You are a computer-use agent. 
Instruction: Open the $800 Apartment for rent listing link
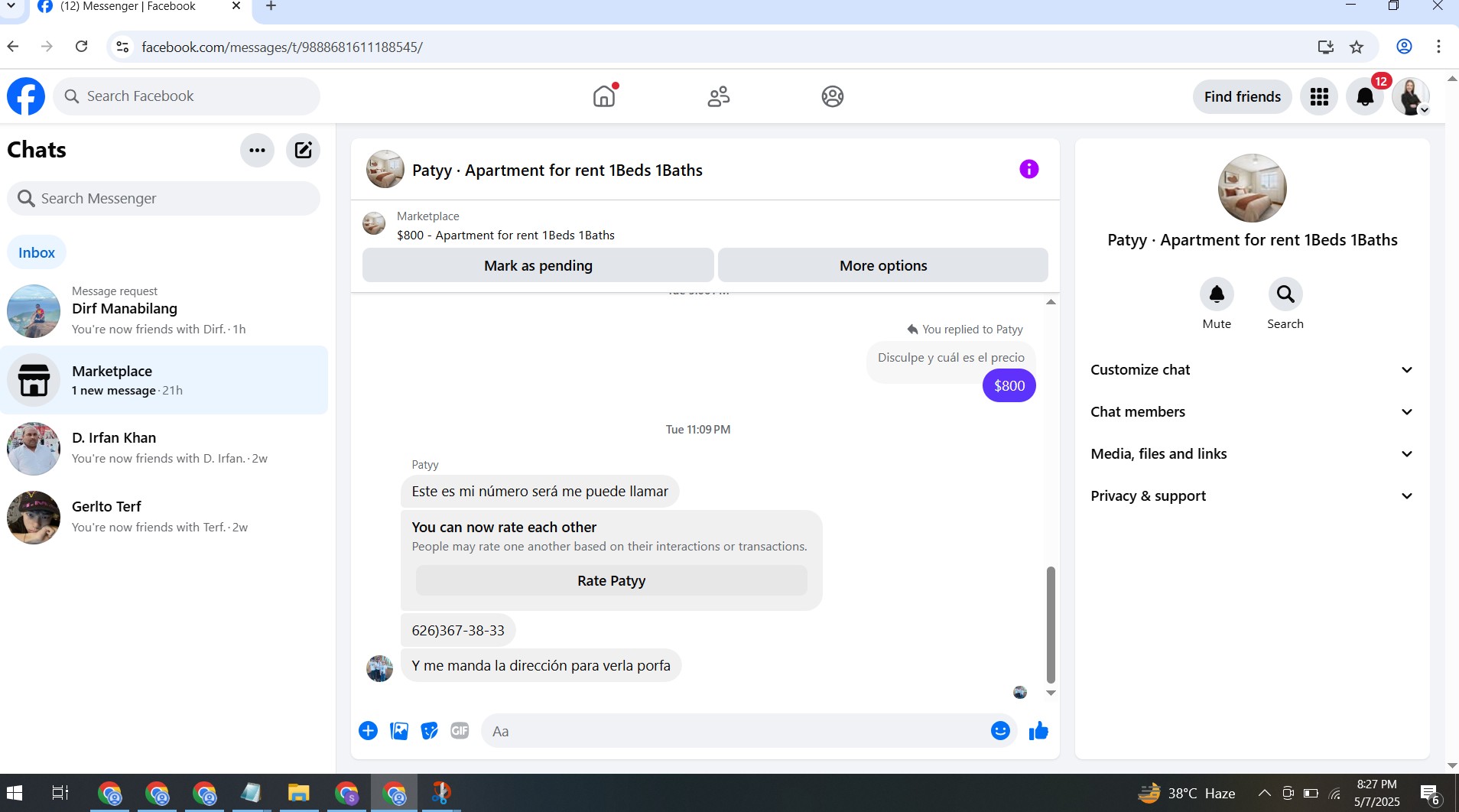(505, 235)
